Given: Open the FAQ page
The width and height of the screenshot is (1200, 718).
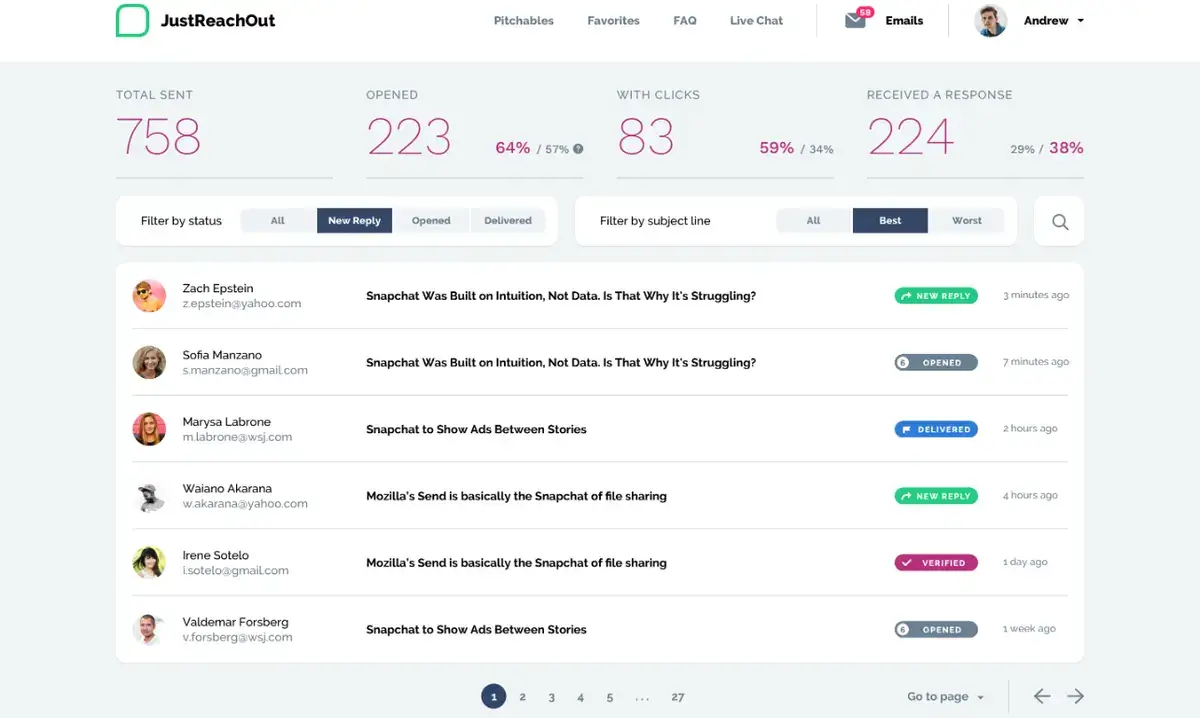Looking at the screenshot, I should click(x=684, y=20).
